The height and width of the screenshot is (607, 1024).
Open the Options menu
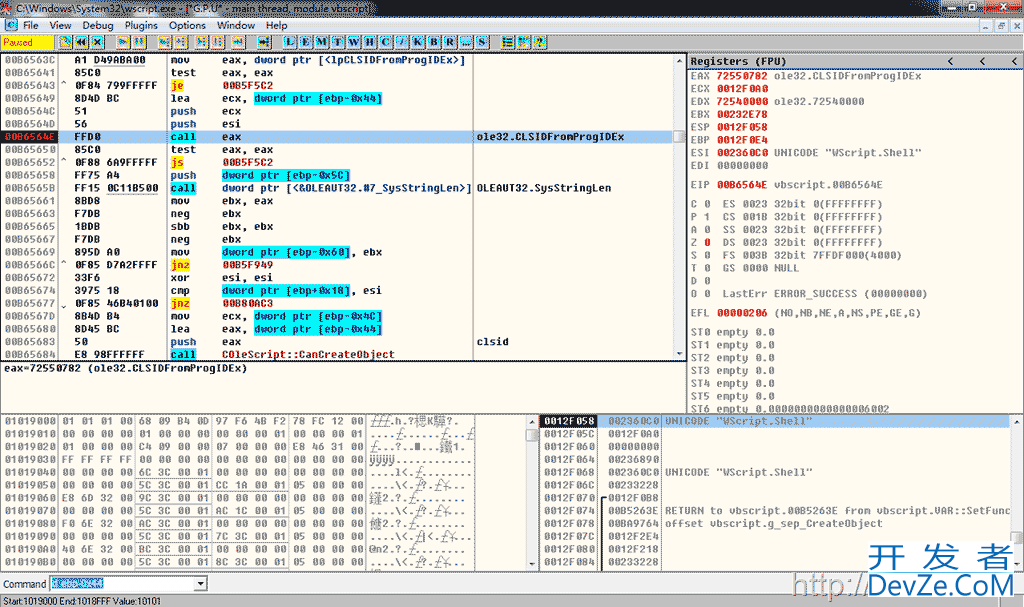pos(187,25)
